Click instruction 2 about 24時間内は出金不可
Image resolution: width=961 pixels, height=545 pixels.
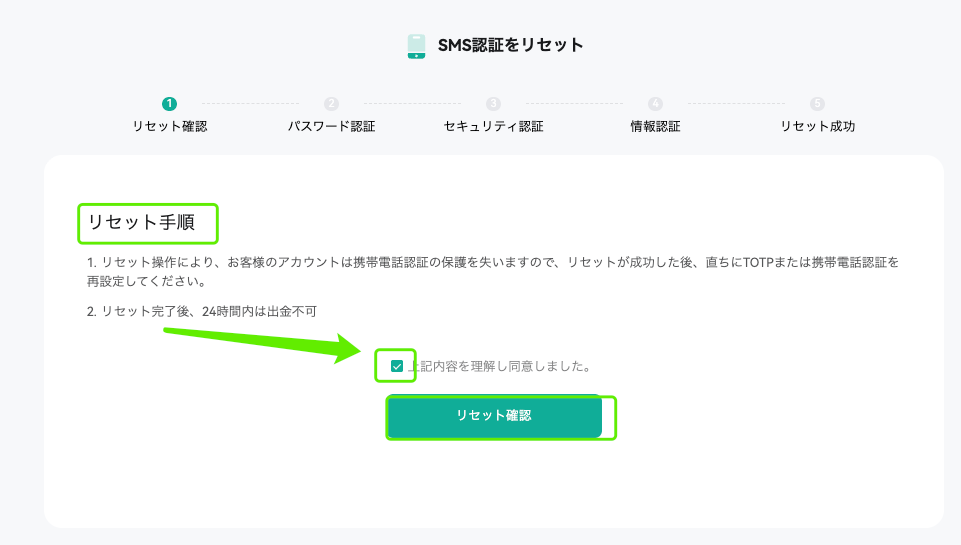[202, 311]
